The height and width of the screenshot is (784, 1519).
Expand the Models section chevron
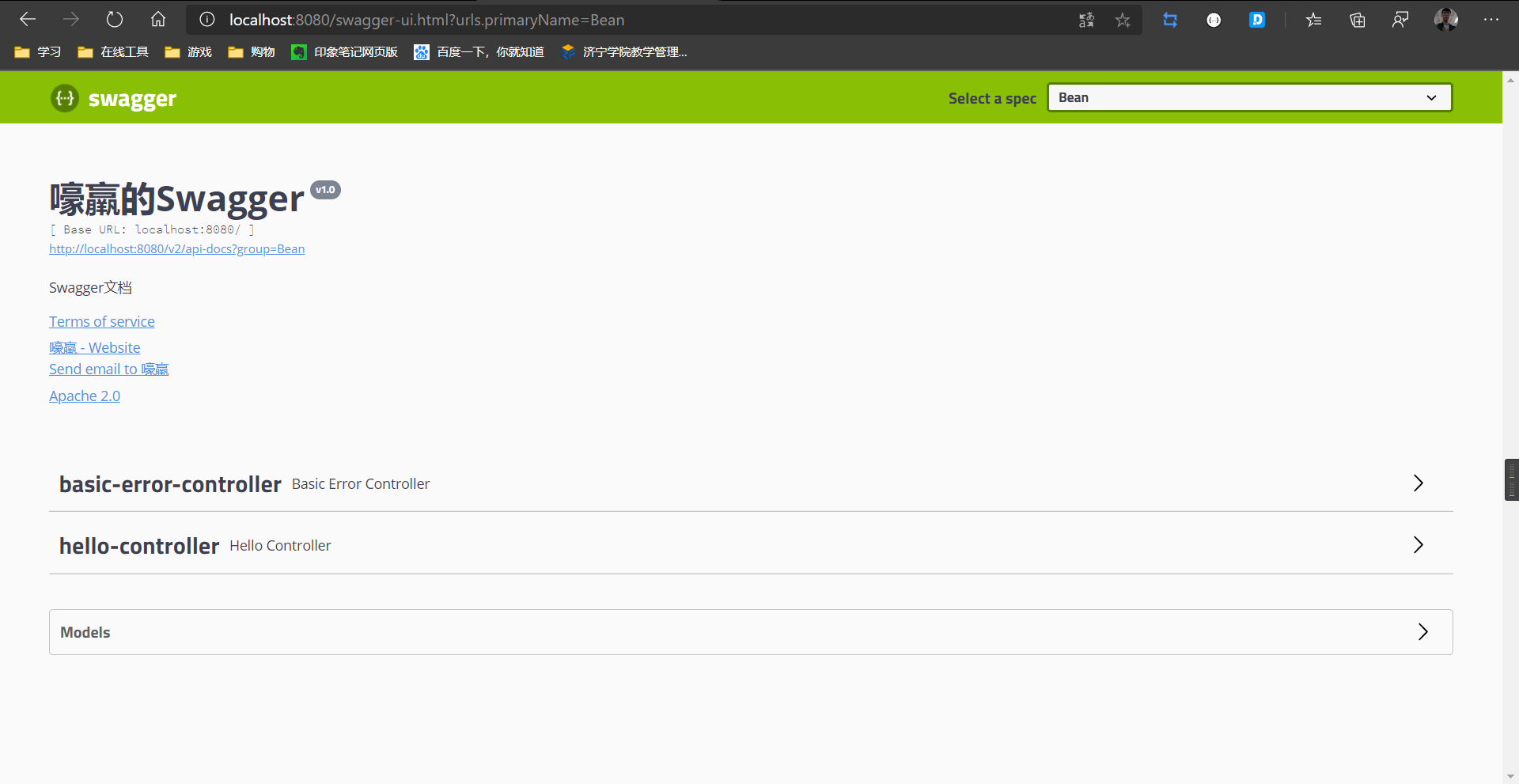pyautogui.click(x=1423, y=631)
